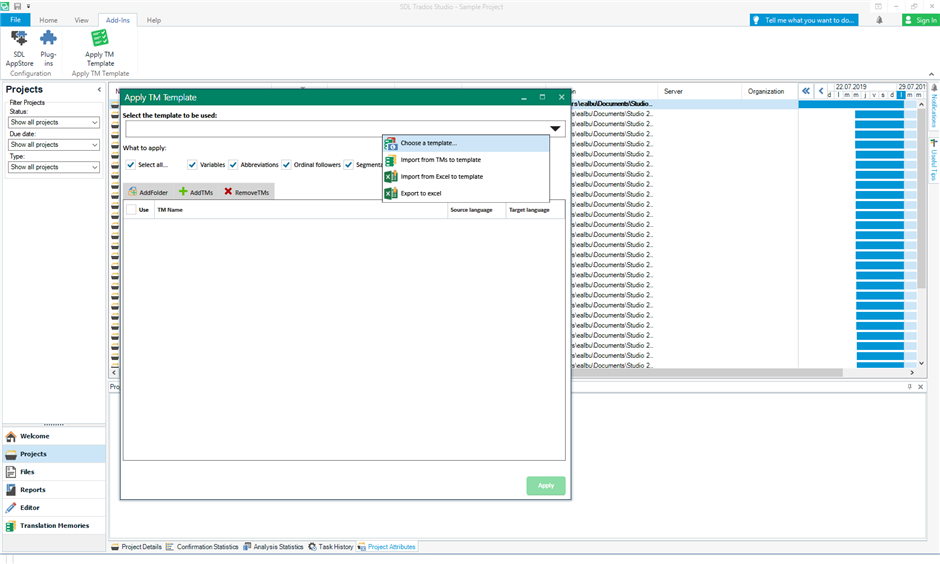Sort by the Source language column header
The height and width of the screenshot is (564, 940).
(477, 210)
